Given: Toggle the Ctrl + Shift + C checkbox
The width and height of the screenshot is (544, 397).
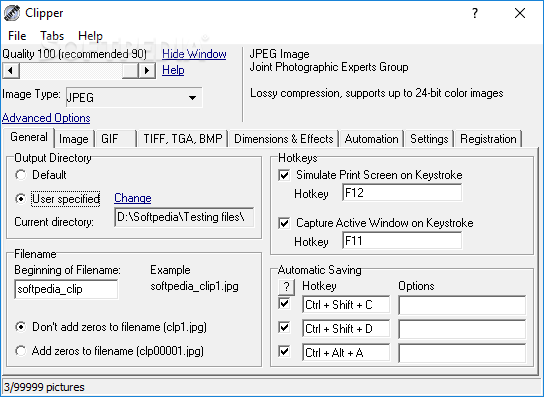Looking at the screenshot, I should 284,304.
